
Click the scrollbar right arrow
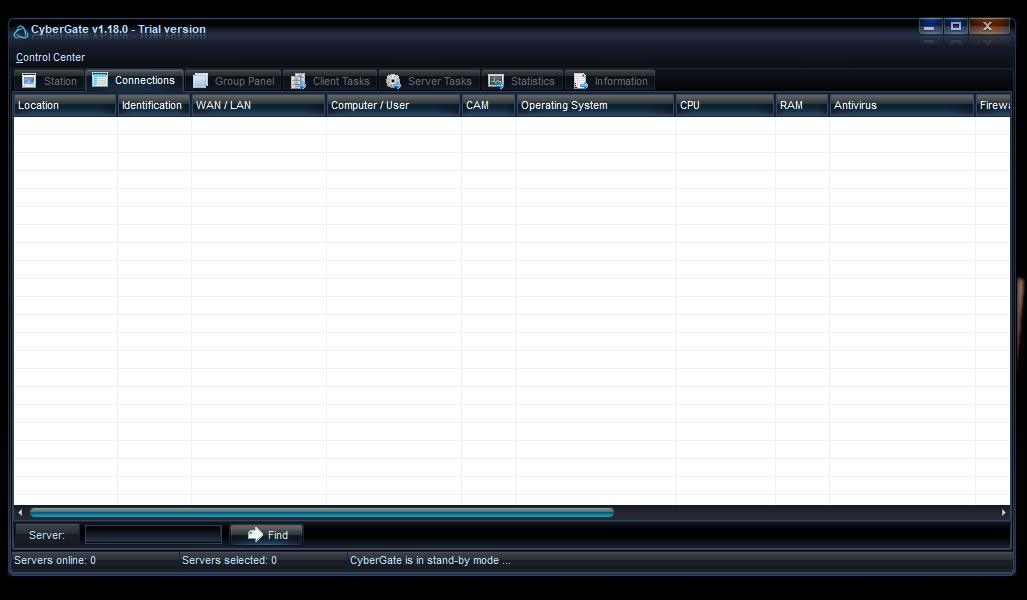[x=1003, y=512]
